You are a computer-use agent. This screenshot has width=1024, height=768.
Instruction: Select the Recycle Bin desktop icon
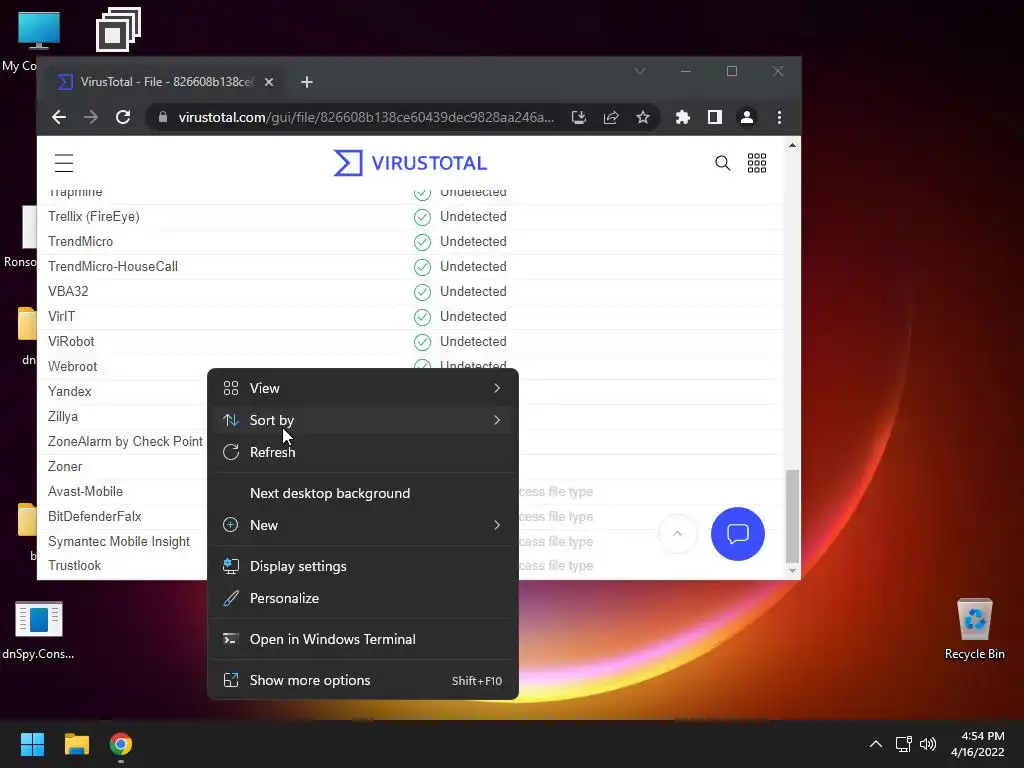tap(974, 629)
